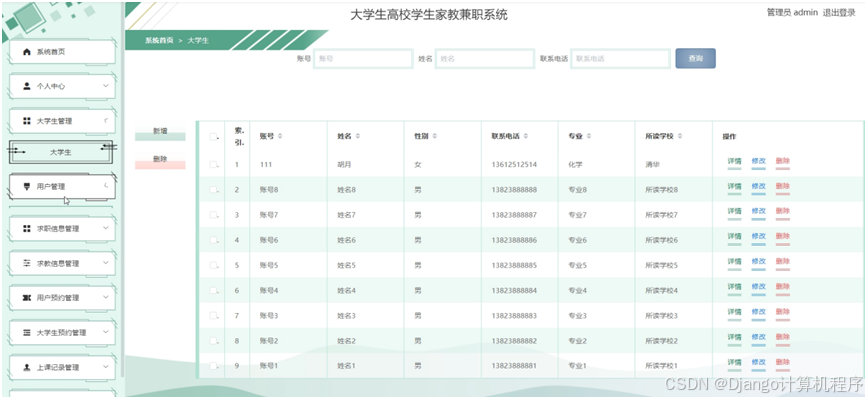The image size is (867, 399).
Task: Open 系统首页 in the sidebar
Action: (62, 52)
